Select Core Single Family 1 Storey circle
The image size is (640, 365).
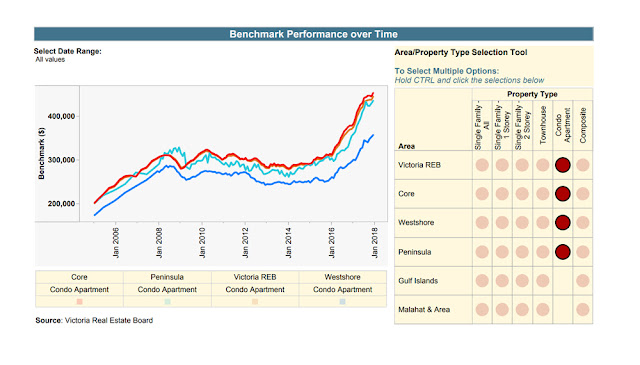[502, 194]
